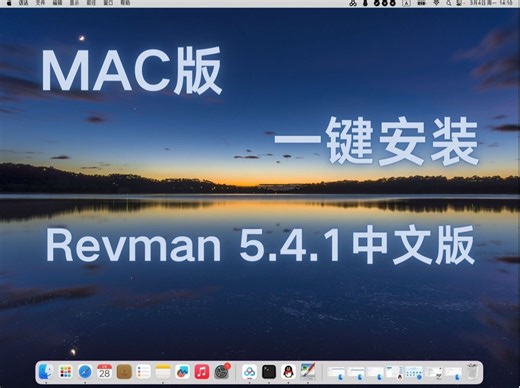Open the 访达 (Finder) app menu
Viewport: 520px width, 388px height.
(x=23, y=3)
